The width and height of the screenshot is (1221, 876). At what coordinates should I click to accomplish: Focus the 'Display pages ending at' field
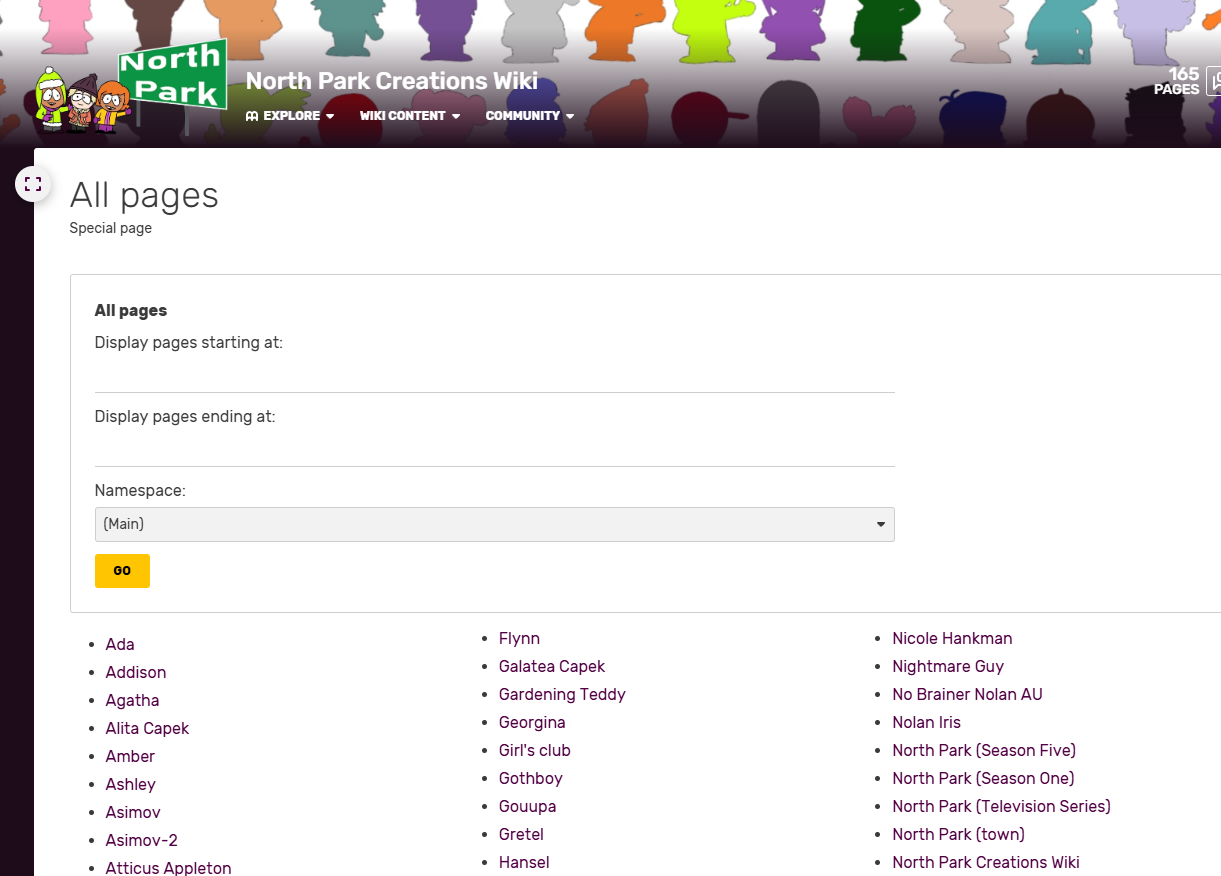click(x=494, y=449)
